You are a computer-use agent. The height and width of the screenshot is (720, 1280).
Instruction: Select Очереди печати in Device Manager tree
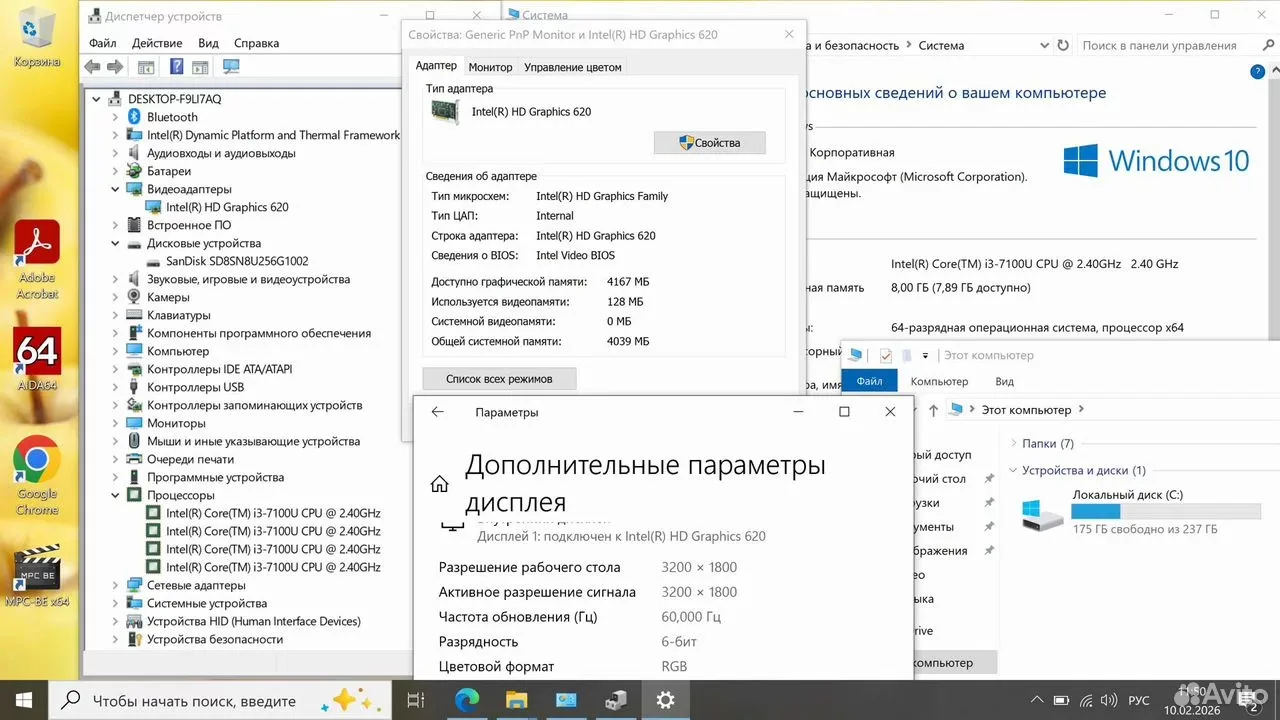pyautogui.click(x=190, y=459)
